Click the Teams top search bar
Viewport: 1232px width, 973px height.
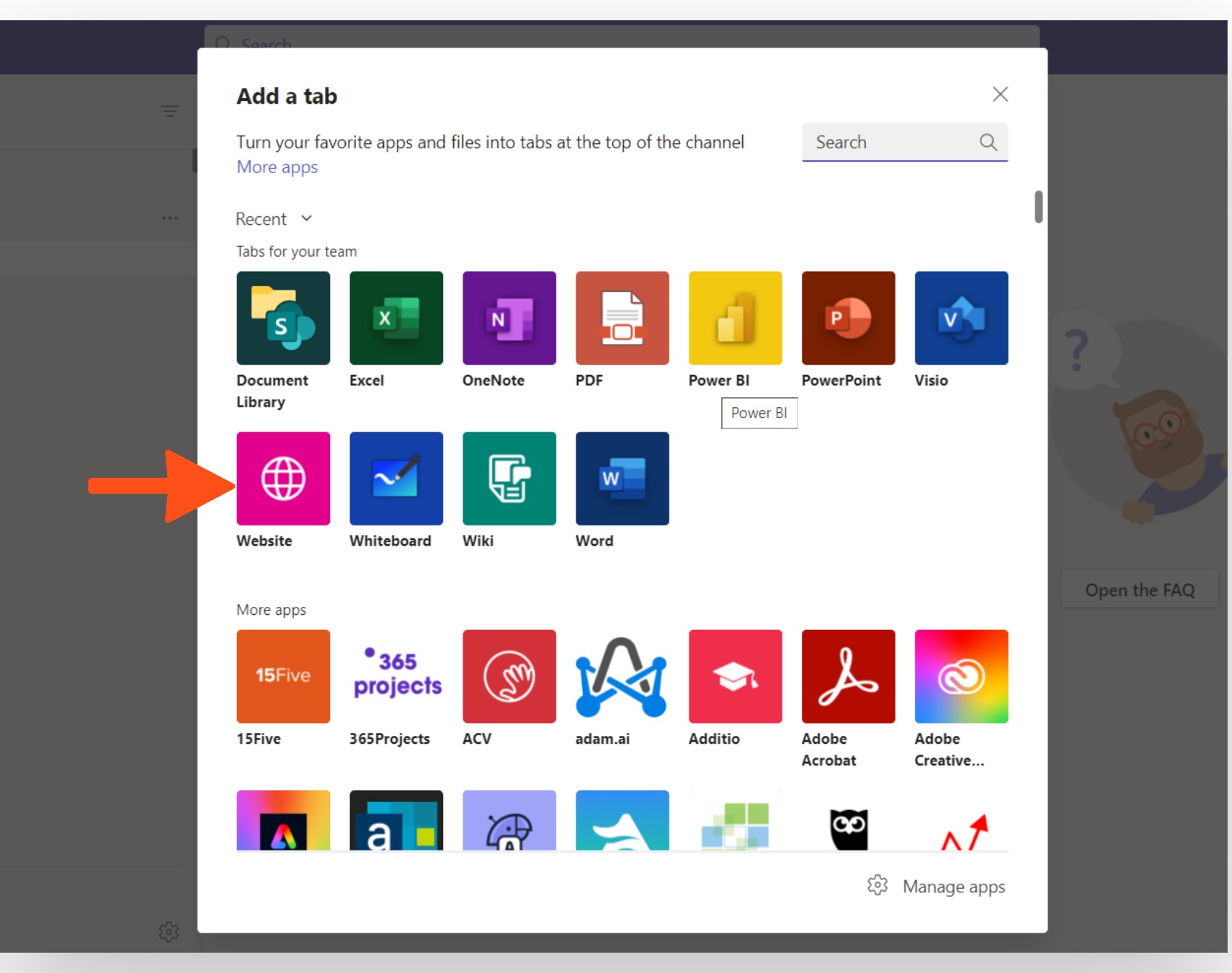pyautogui.click(x=622, y=37)
